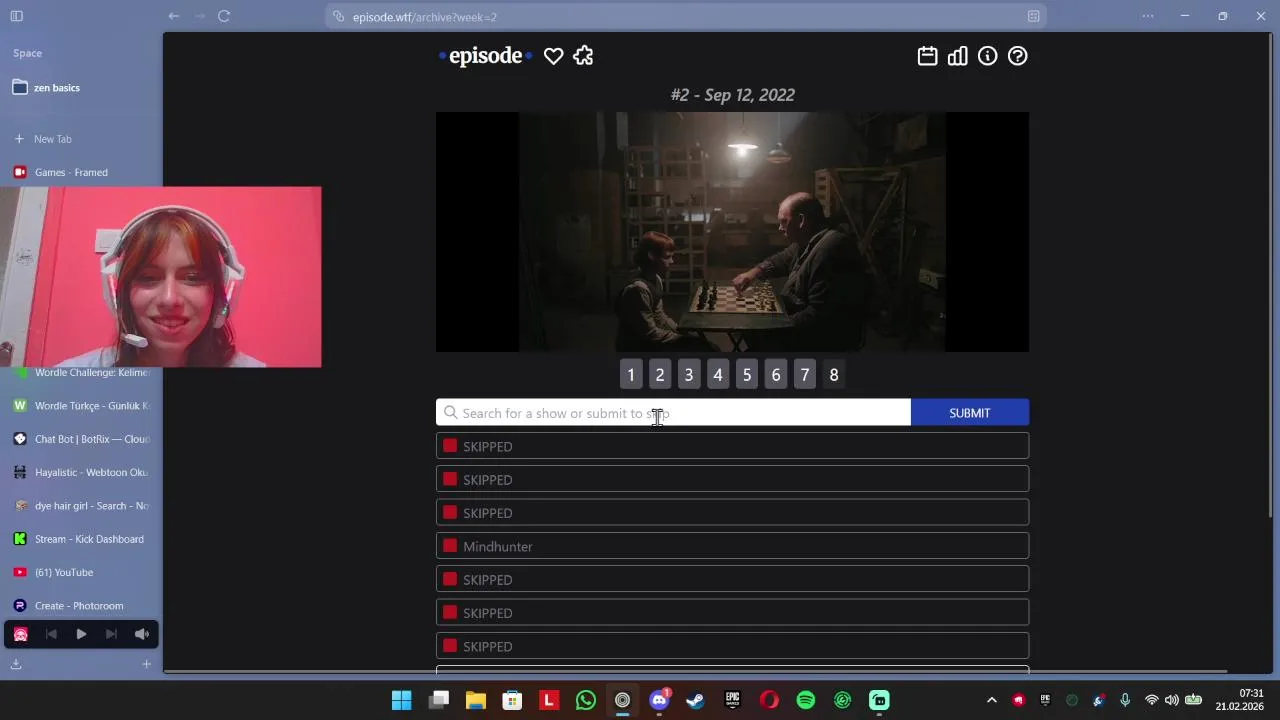Viewport: 1280px width, 720px height.
Task: Switch to the (61) YouTube tab
Action: pyautogui.click(x=81, y=572)
